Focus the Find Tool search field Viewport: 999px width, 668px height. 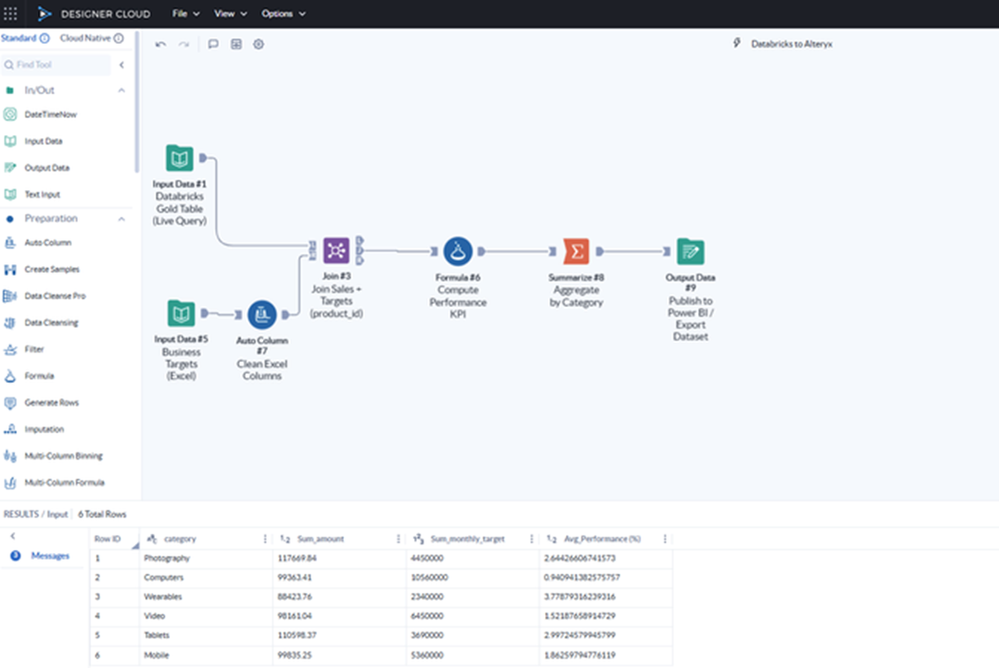(x=56, y=64)
